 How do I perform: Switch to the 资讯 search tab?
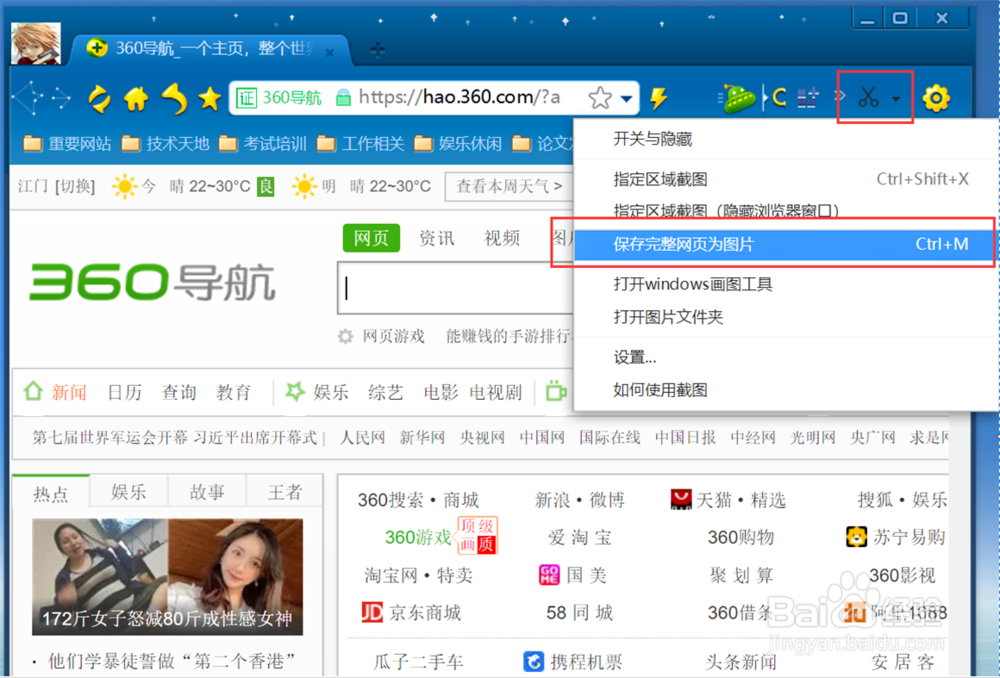pos(437,238)
